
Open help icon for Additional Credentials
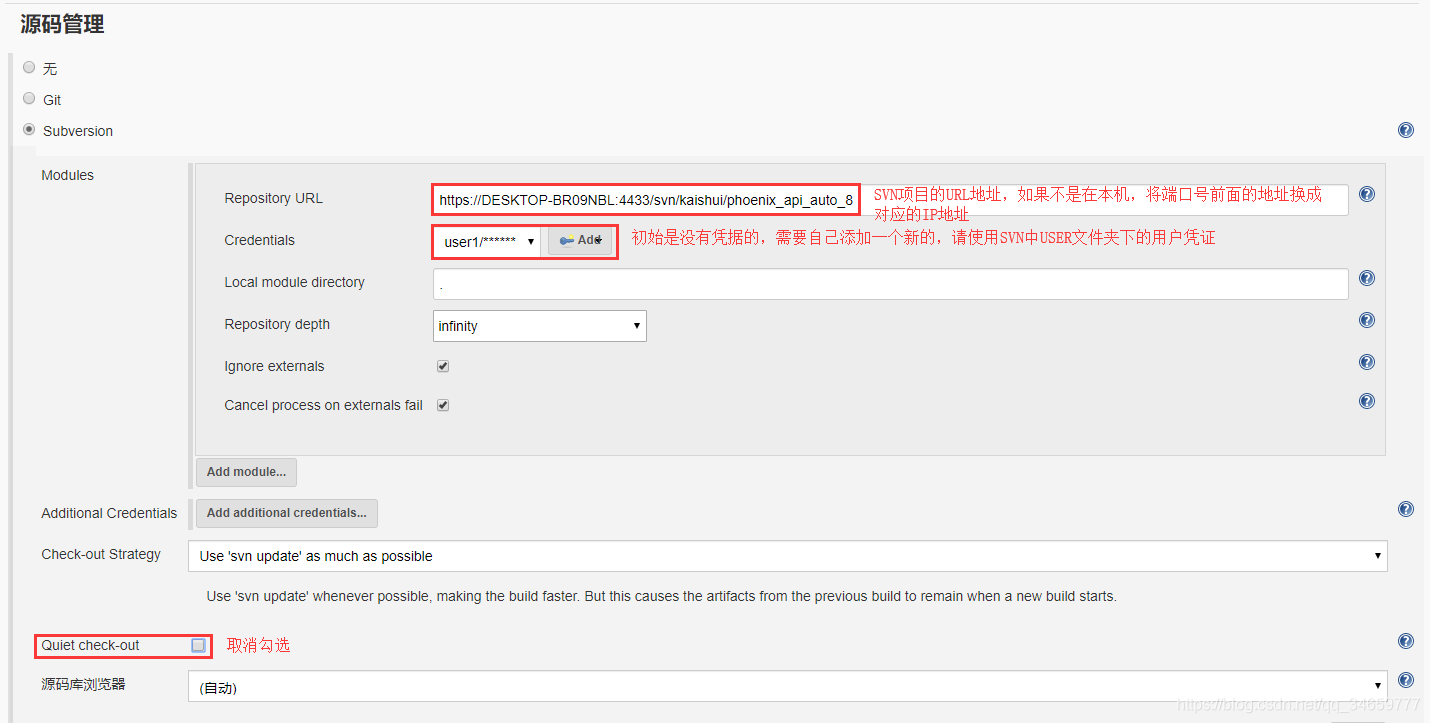pos(1406,509)
